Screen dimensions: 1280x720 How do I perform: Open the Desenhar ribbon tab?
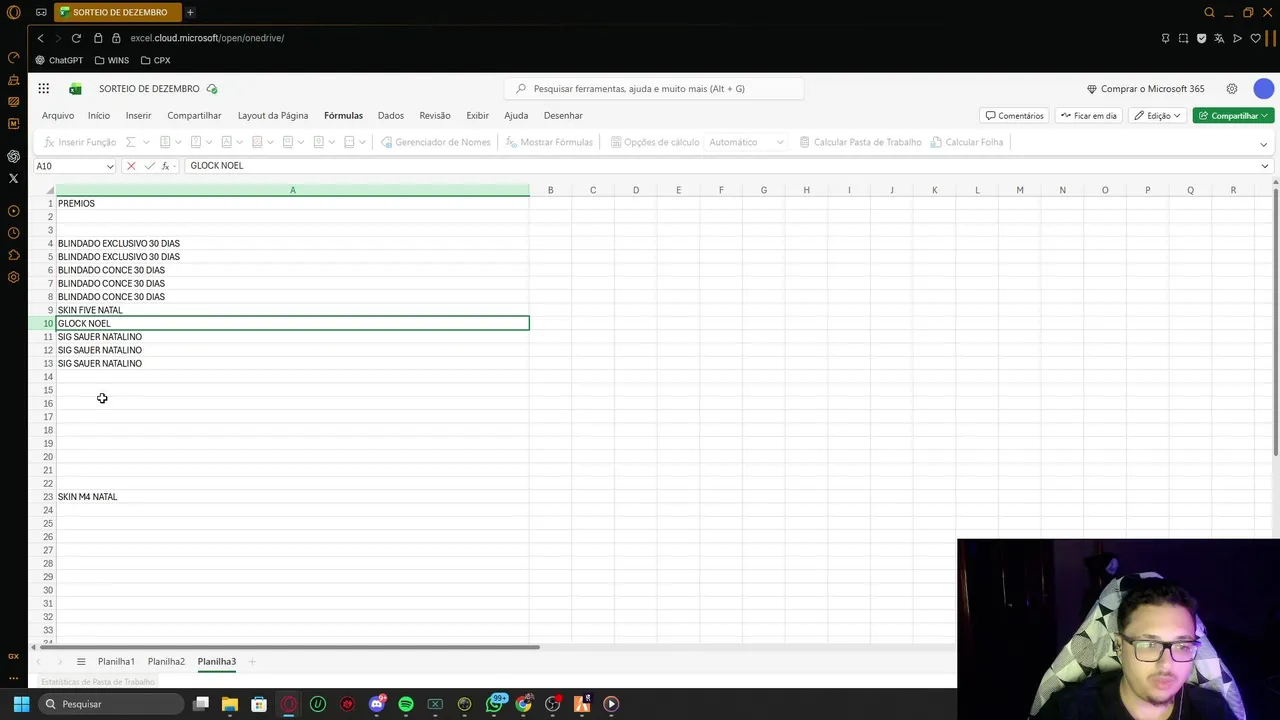(x=563, y=116)
